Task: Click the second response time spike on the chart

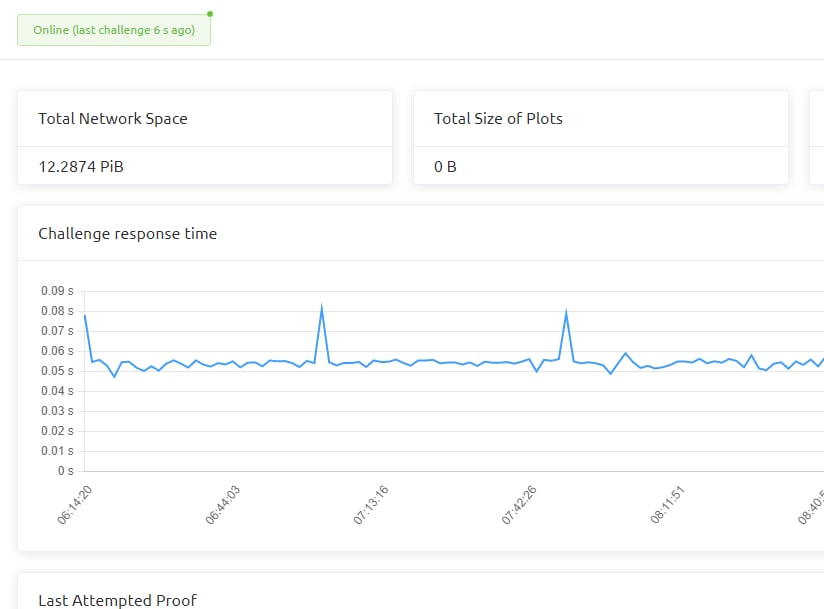Action: coord(567,314)
